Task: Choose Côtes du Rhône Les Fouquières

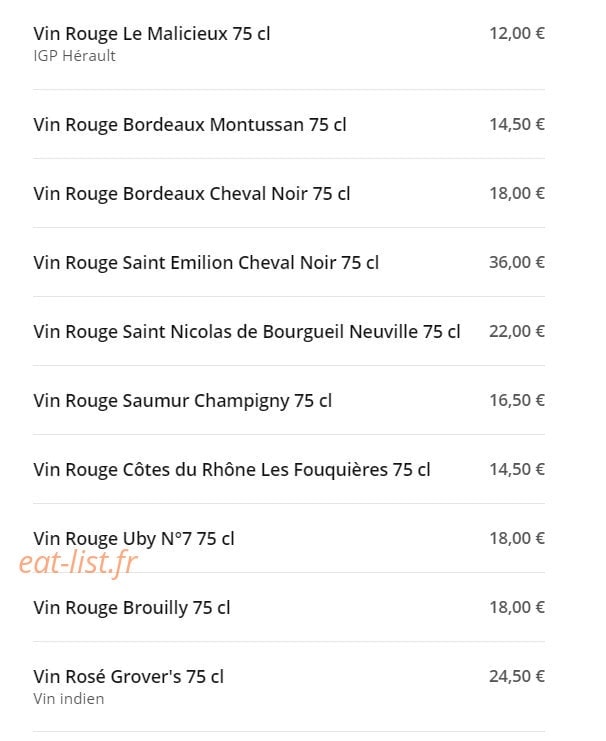Action: (232, 470)
